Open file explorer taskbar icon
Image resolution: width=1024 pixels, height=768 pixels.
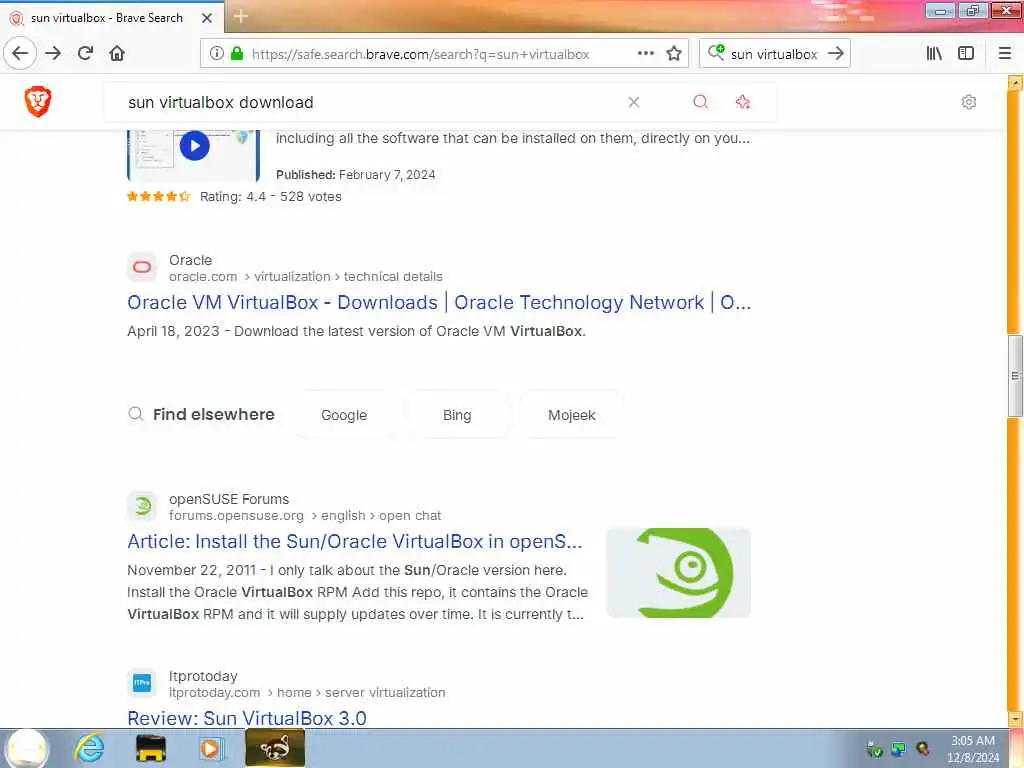point(150,748)
